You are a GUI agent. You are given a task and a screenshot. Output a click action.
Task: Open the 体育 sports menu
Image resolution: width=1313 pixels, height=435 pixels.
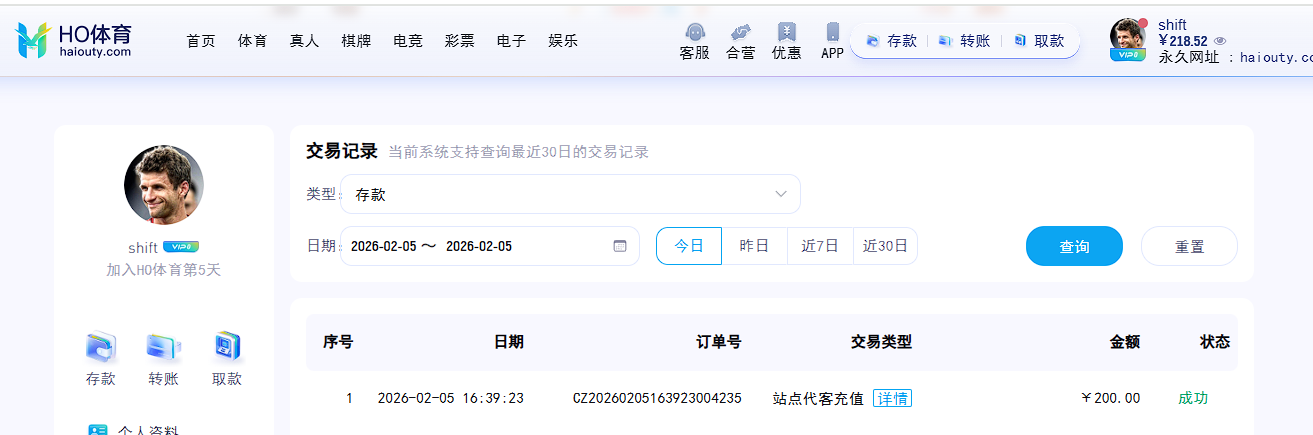(252, 41)
